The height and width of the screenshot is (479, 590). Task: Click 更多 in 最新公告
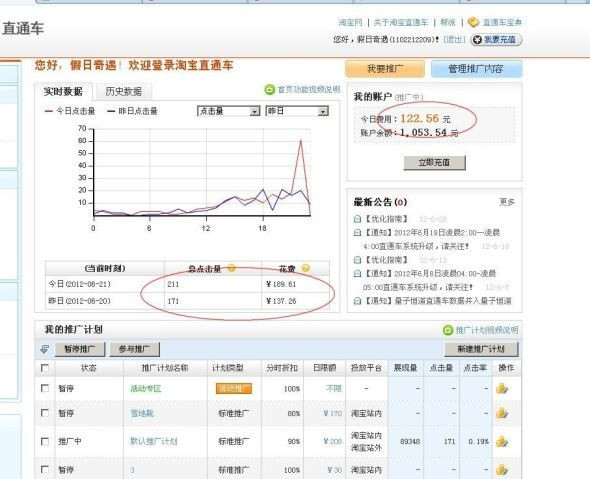(506, 202)
